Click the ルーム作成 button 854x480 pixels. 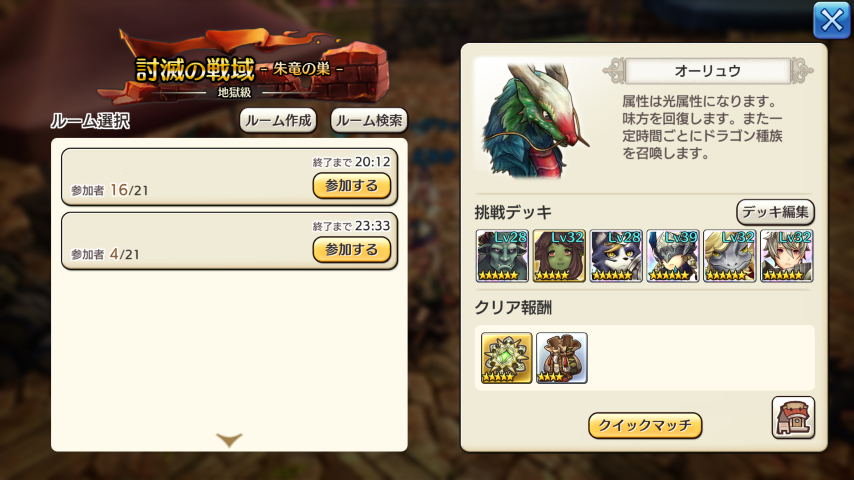[278, 120]
